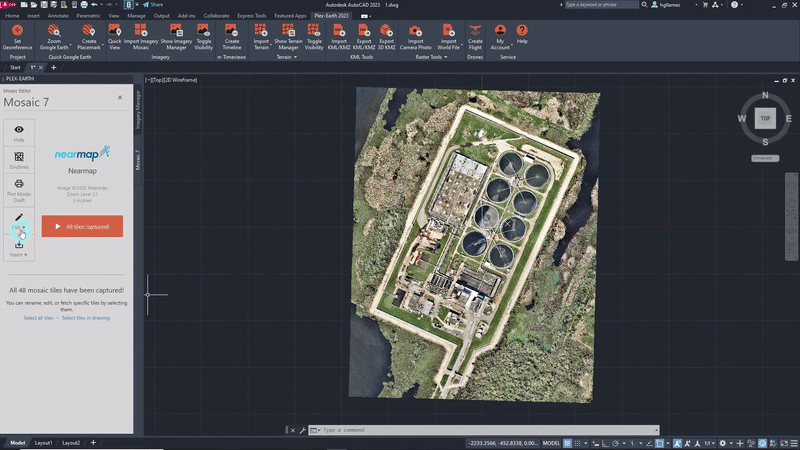Click status bar customization menu icon
800x450 pixels.
[x=793, y=443]
